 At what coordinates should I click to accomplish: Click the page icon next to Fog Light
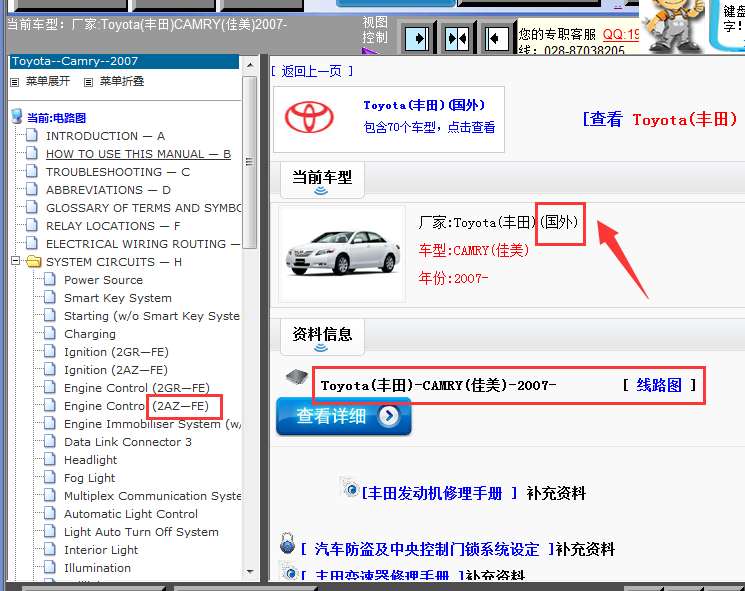pyautogui.click(x=50, y=477)
